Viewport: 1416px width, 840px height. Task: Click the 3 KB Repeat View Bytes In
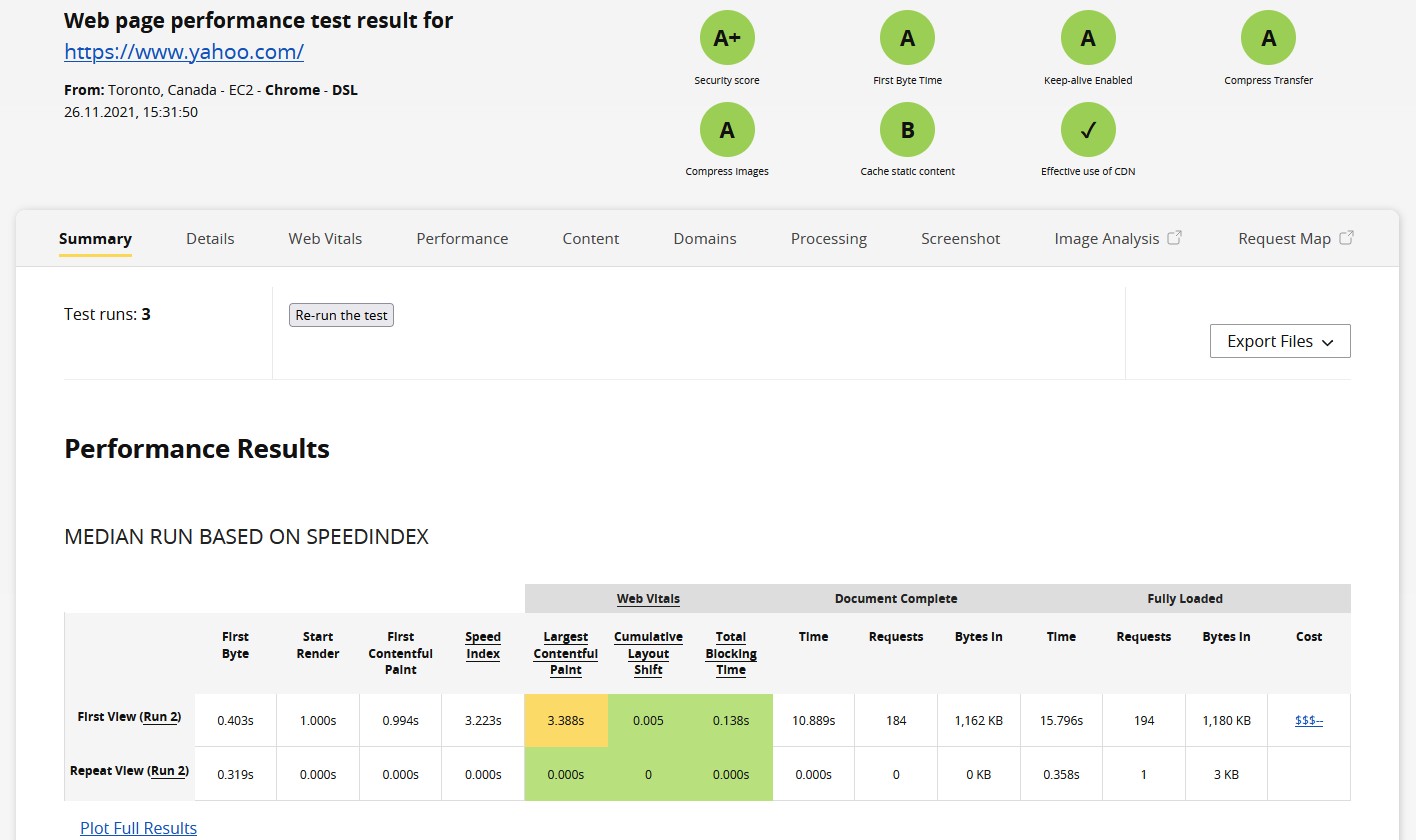1226,774
